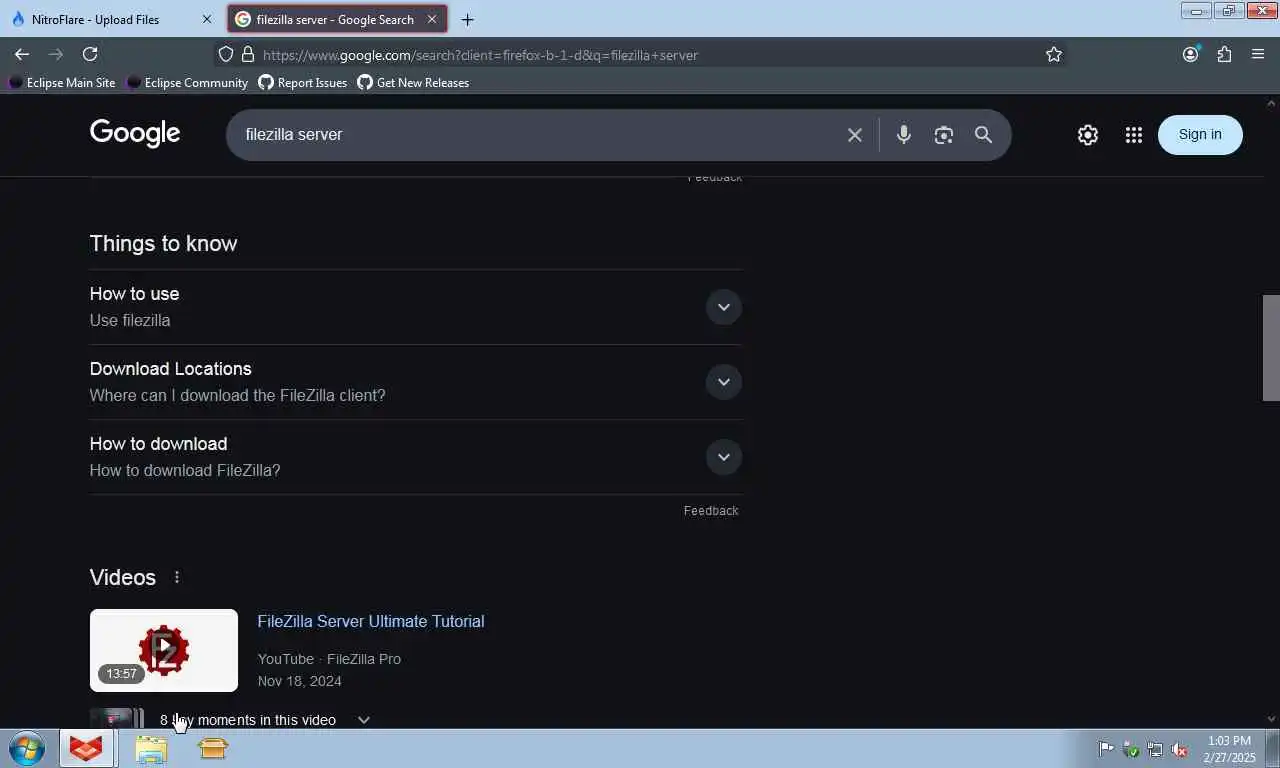Open the Eclipse Main Site bookmark
Image resolution: width=1280 pixels, height=768 pixels.
62,83
